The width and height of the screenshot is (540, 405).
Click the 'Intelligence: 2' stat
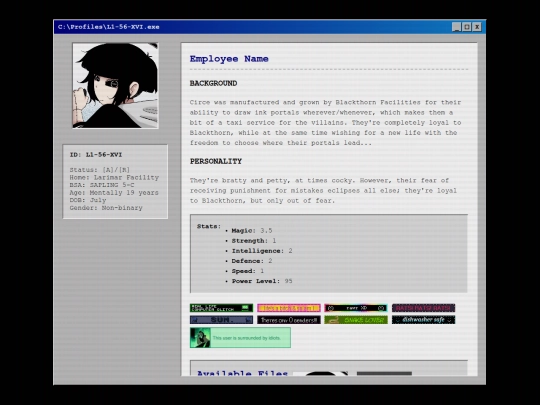tap(262, 251)
